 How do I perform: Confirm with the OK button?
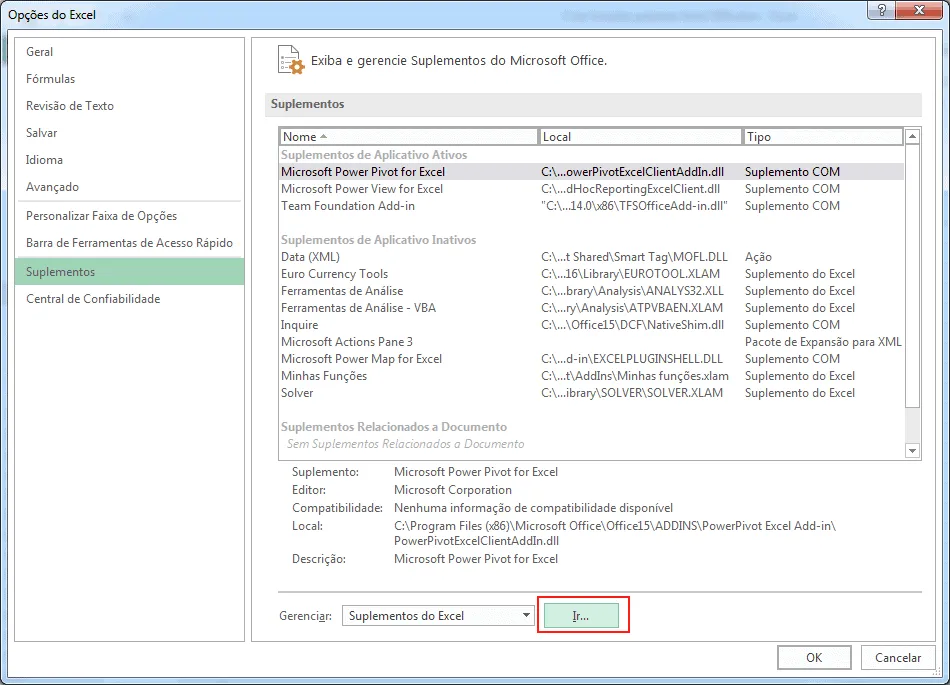coord(814,658)
